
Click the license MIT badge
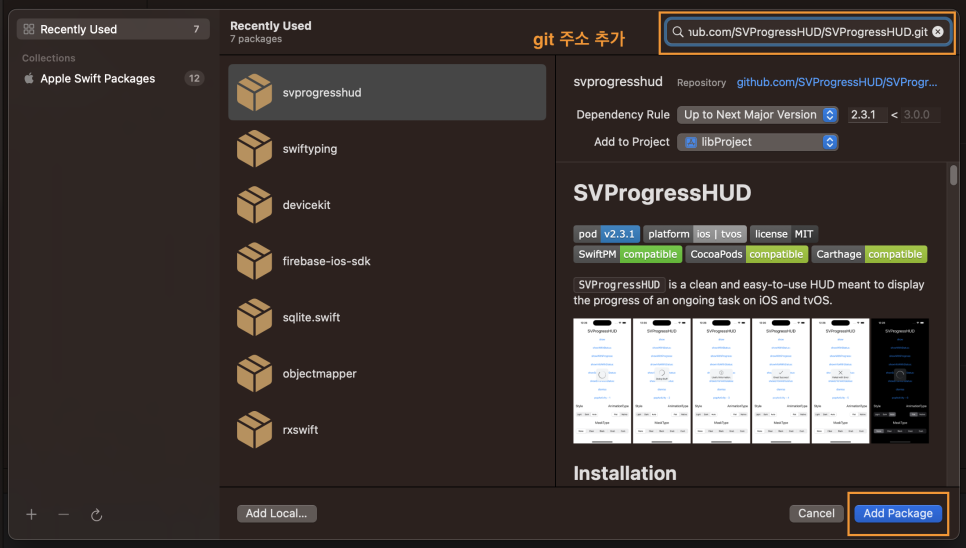784,234
